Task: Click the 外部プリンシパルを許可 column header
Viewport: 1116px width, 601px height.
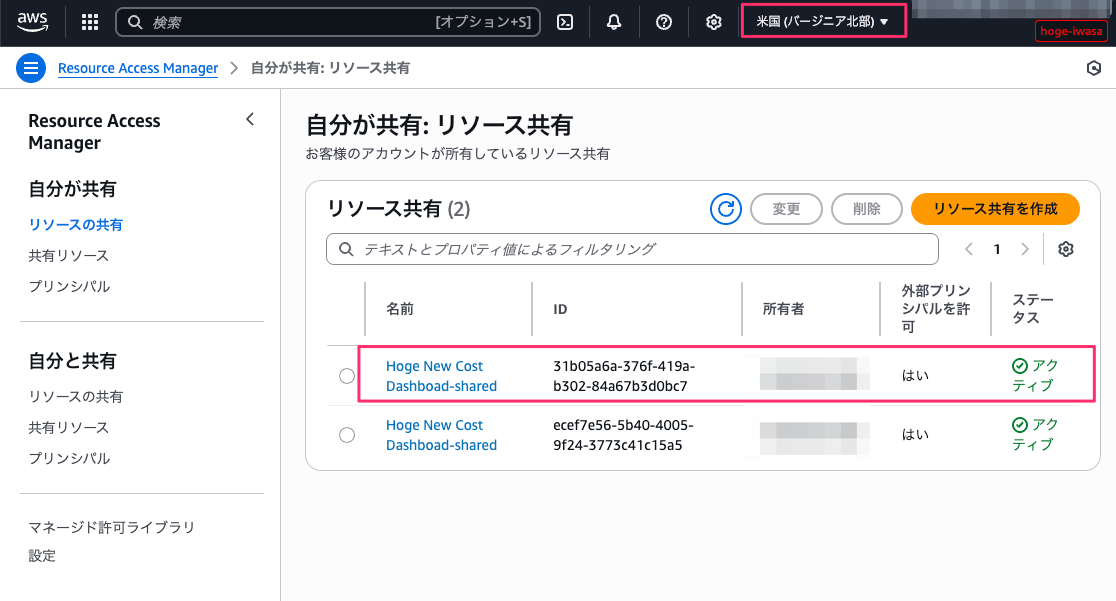Action: [936, 308]
